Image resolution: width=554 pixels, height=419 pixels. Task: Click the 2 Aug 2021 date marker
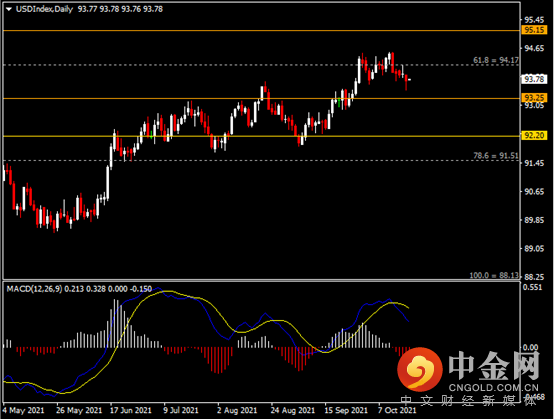pyautogui.click(x=237, y=411)
